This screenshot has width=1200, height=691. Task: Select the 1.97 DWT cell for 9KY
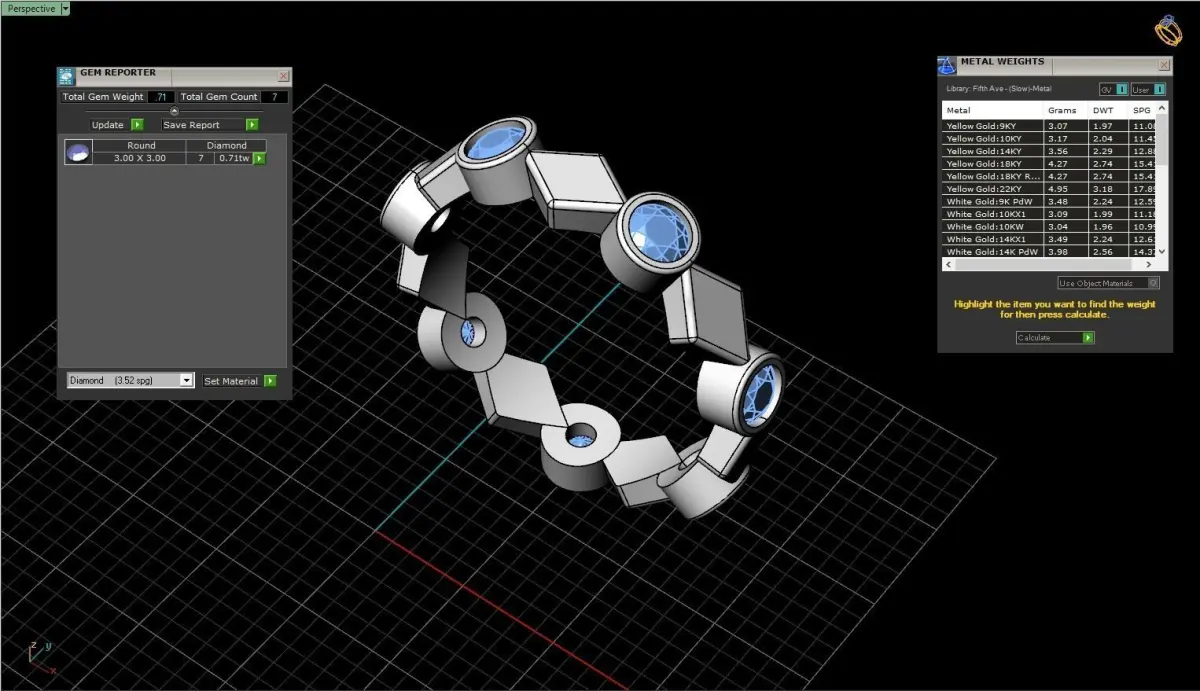1108,126
